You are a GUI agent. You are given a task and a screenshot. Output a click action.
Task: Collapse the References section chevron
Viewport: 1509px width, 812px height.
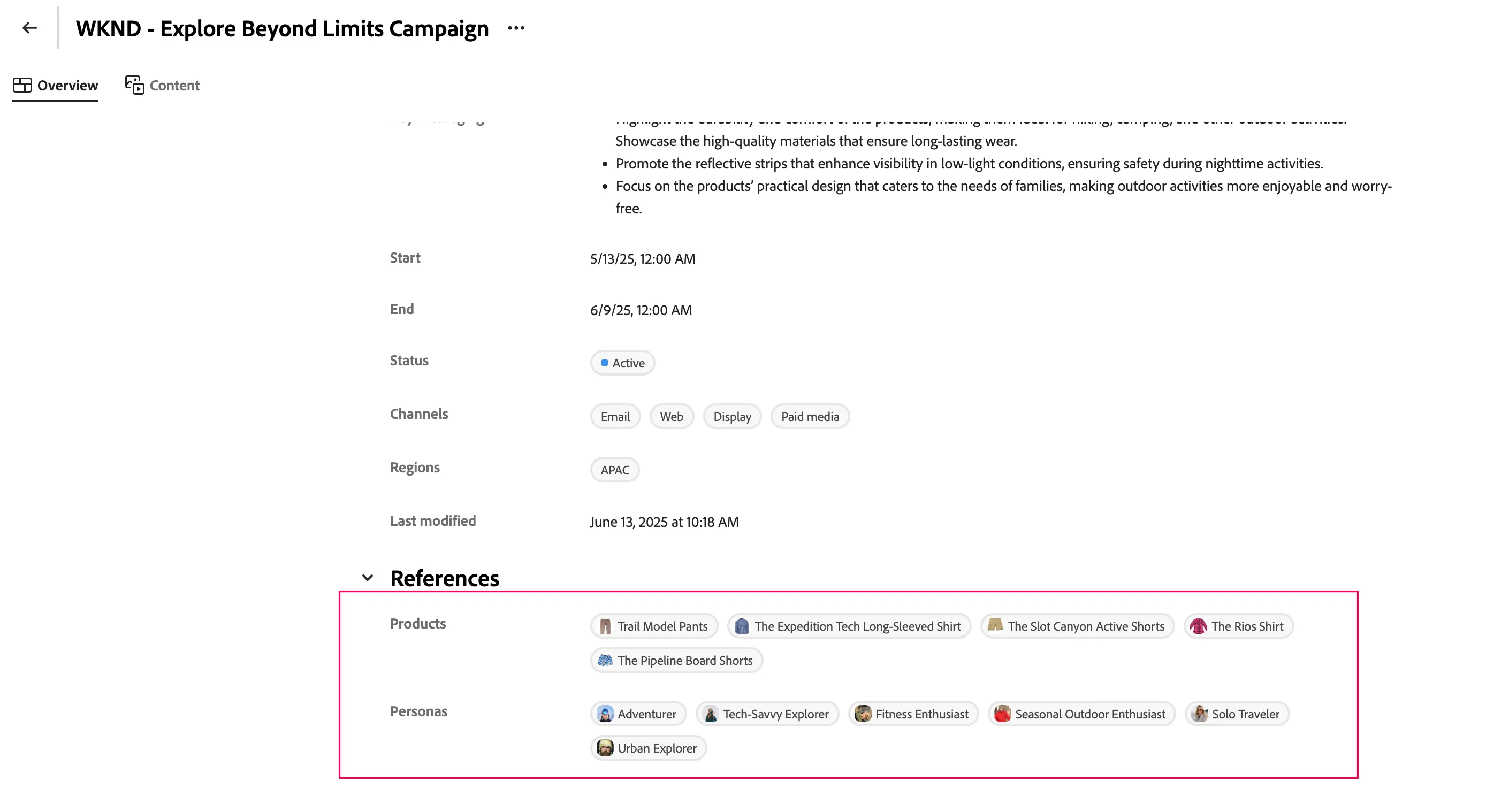(367, 578)
